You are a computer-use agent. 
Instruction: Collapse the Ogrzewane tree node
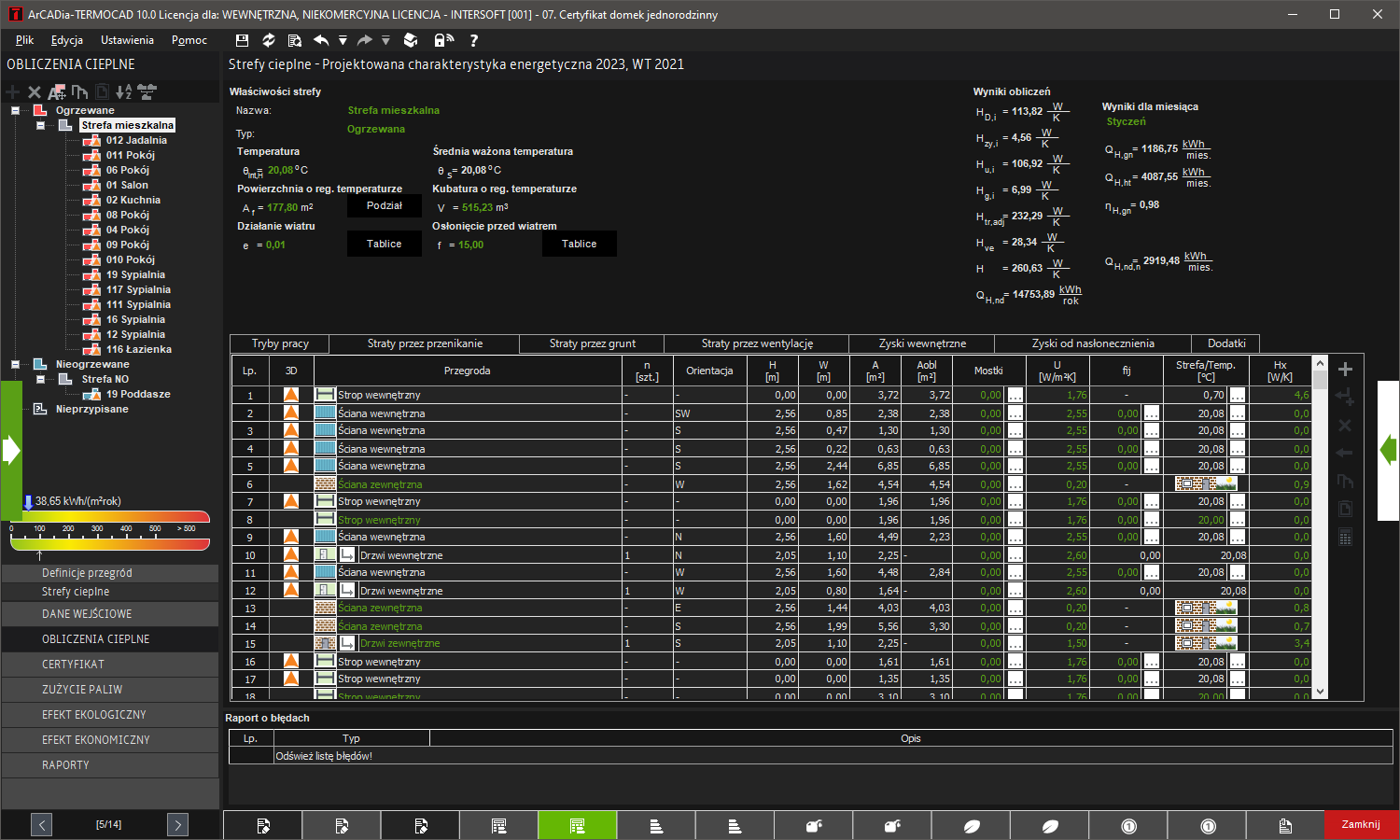point(15,110)
